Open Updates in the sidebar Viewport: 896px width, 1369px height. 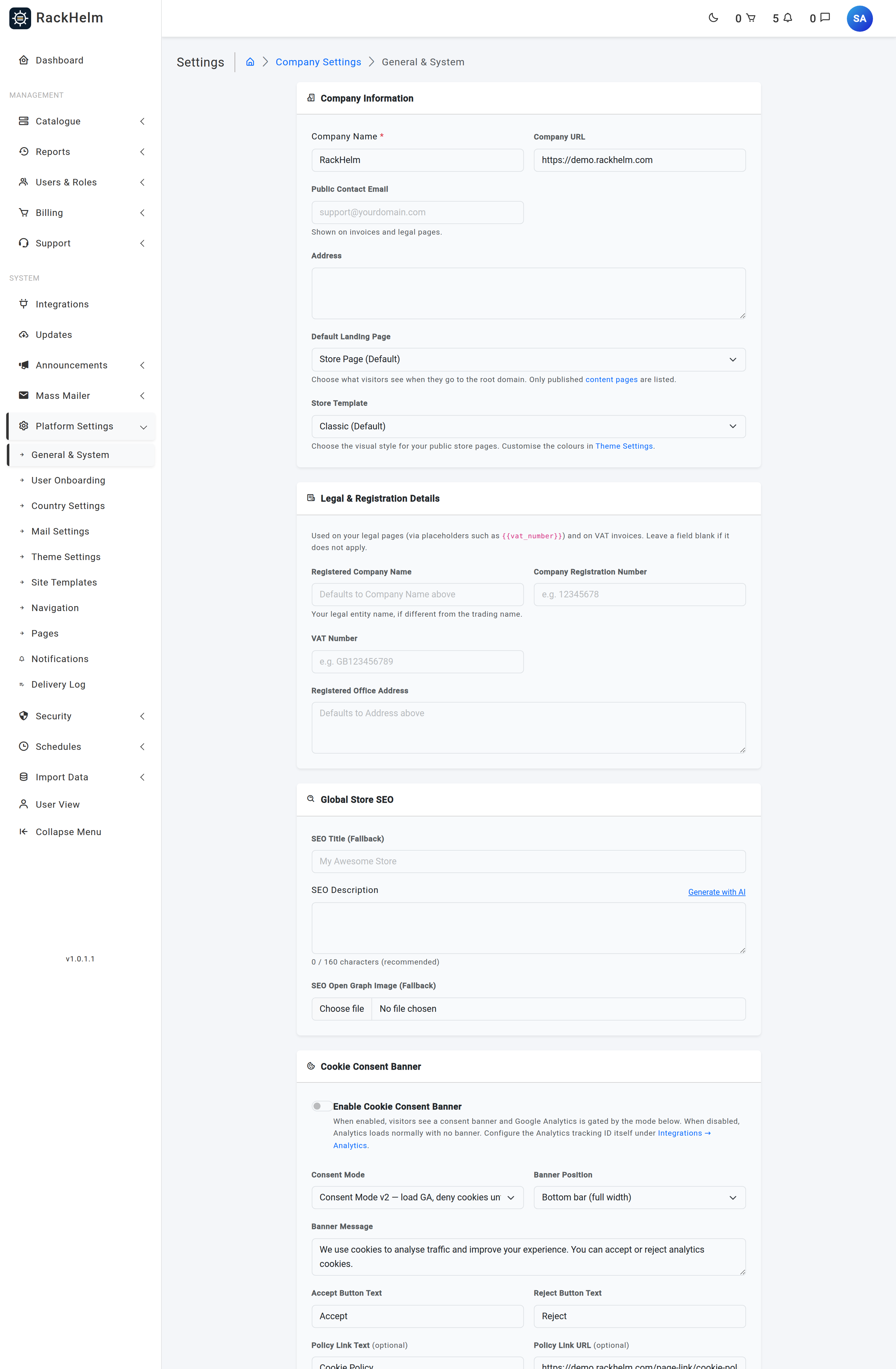tap(81, 335)
